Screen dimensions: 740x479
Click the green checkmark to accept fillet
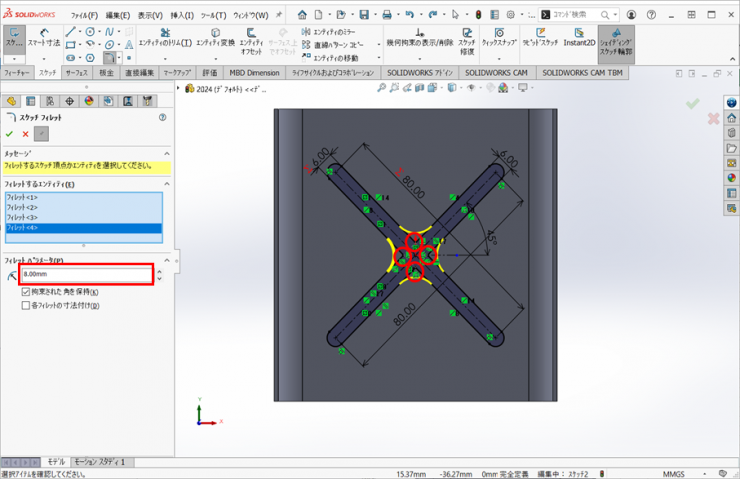pyautogui.click(x=10, y=134)
